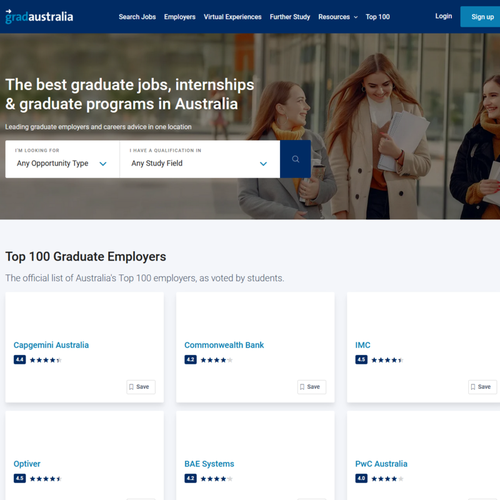The height and width of the screenshot is (500, 500).
Task: Click PwC Australia star rating
Action: pyautogui.click(x=387, y=479)
